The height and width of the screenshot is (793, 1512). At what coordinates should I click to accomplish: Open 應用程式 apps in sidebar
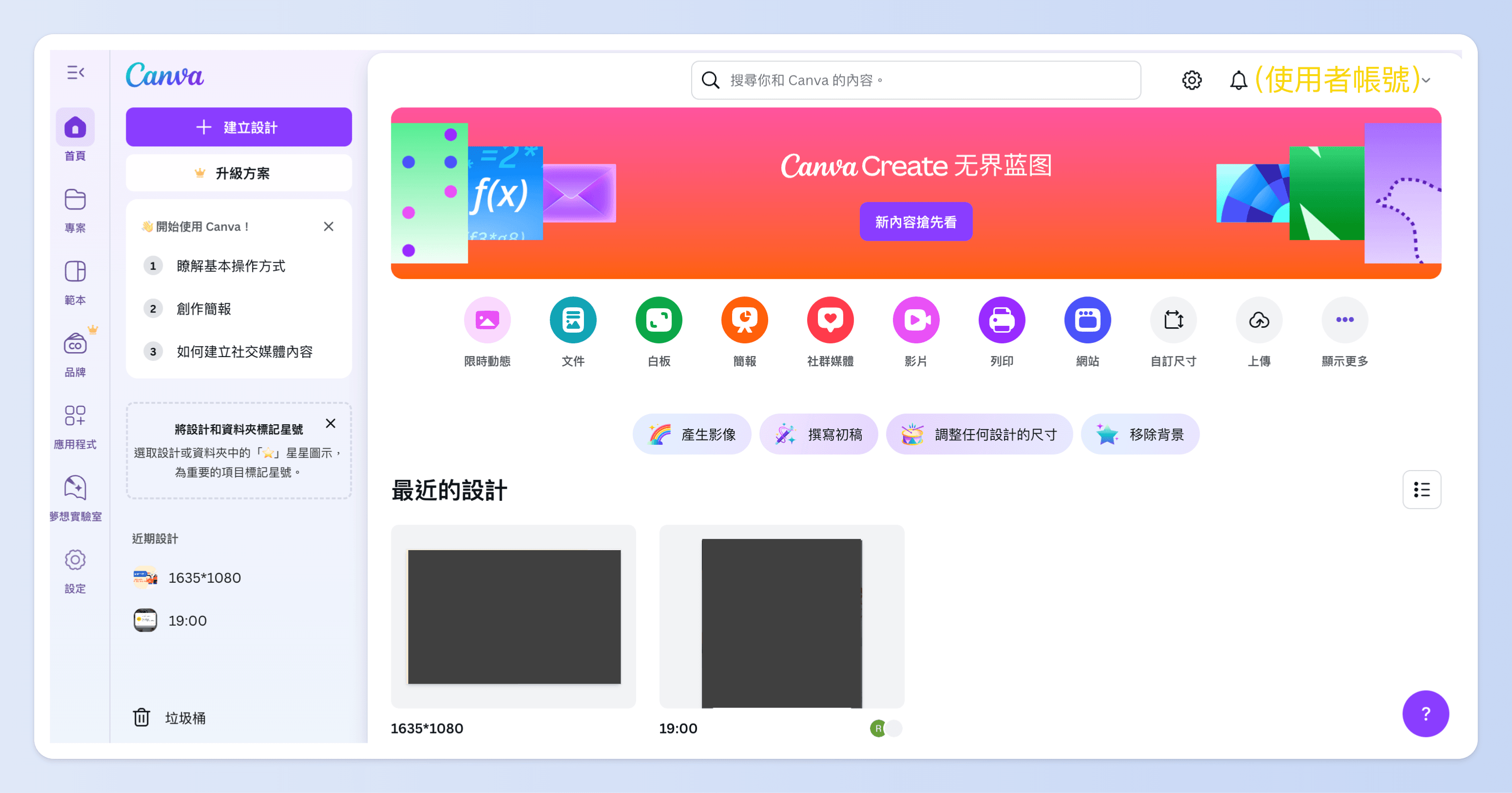pos(75,426)
